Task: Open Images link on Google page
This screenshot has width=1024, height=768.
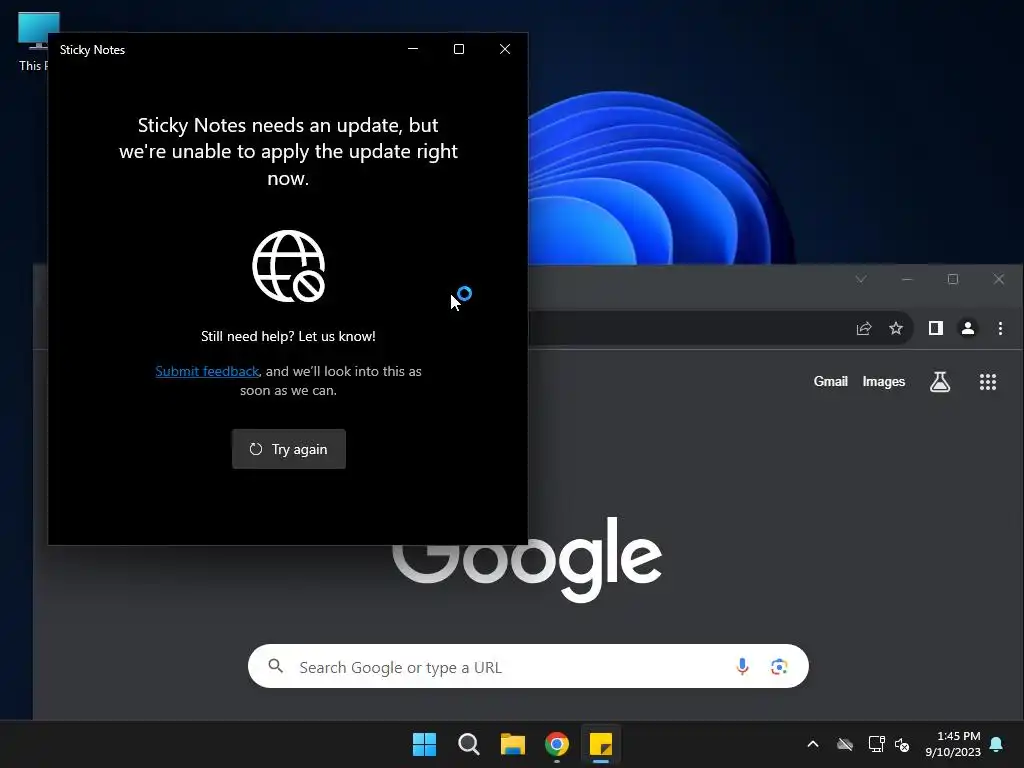Action: point(884,381)
